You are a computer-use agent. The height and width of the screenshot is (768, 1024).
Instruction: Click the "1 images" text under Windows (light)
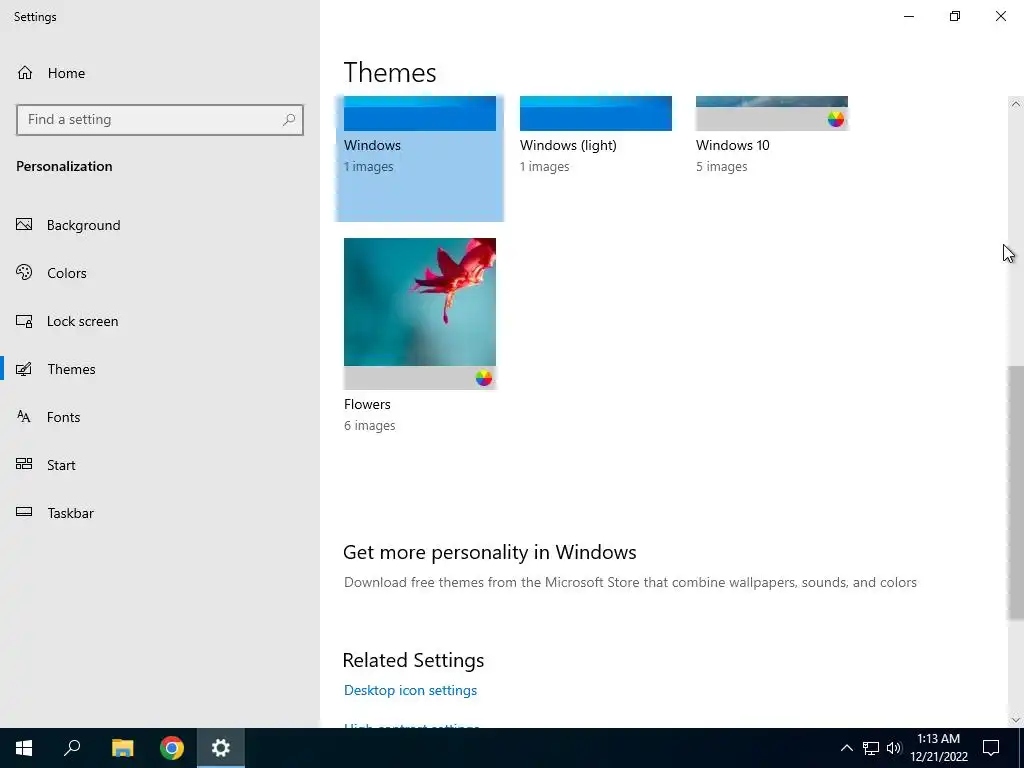[x=545, y=167]
